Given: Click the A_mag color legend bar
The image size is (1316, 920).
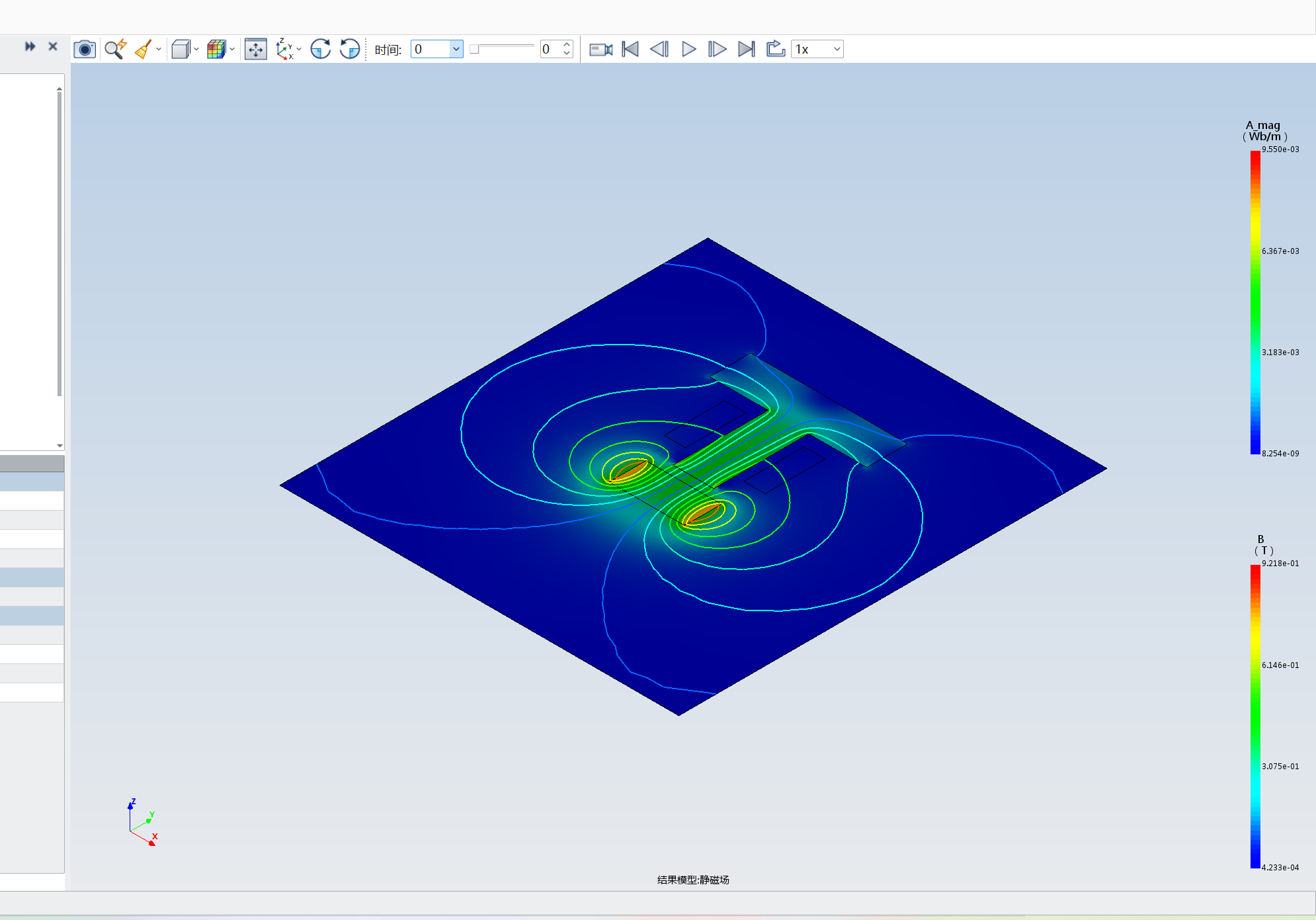Looking at the screenshot, I should [1255, 302].
